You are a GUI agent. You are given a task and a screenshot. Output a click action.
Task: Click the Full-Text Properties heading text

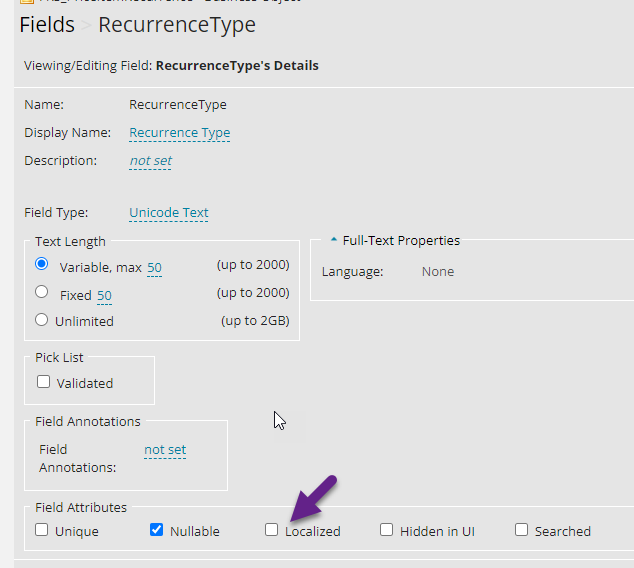click(401, 241)
